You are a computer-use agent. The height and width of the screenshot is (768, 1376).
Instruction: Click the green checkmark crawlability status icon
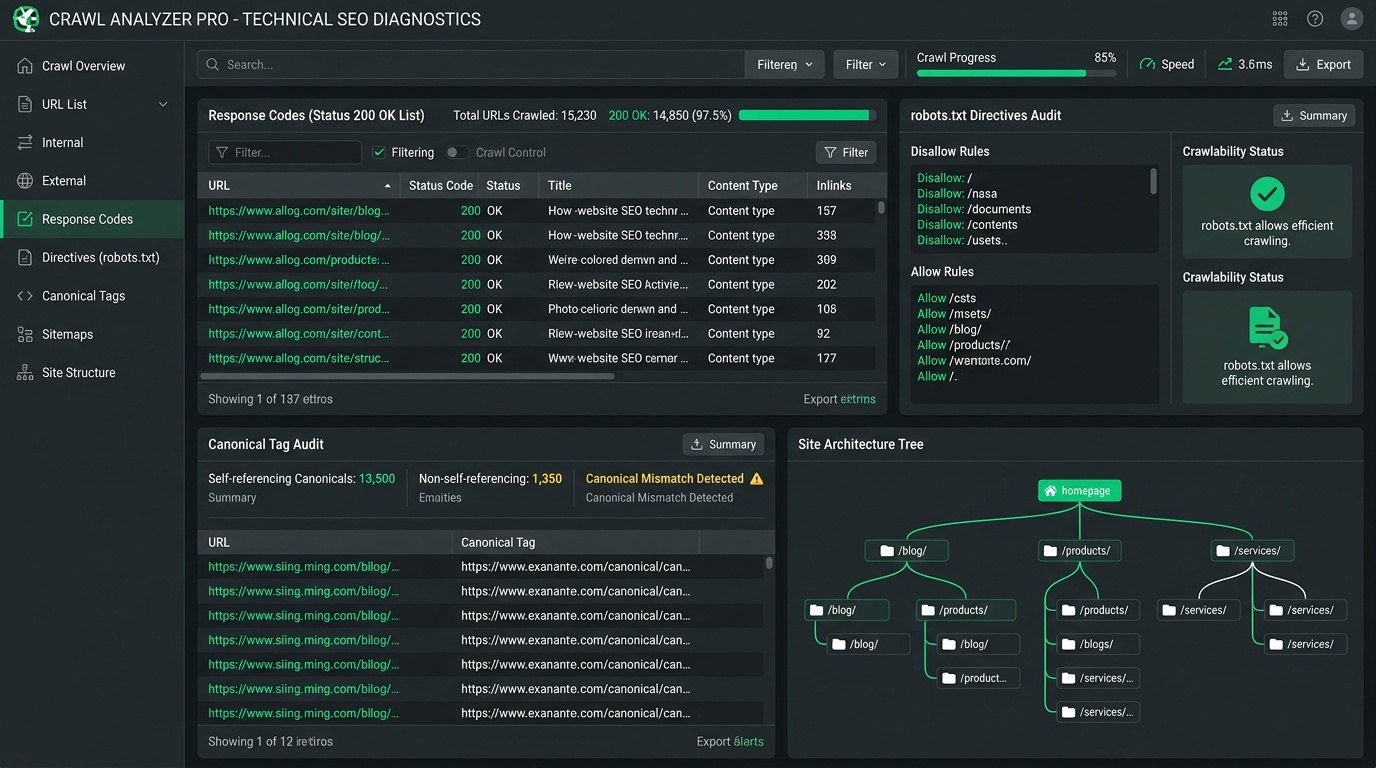tap(1267, 193)
